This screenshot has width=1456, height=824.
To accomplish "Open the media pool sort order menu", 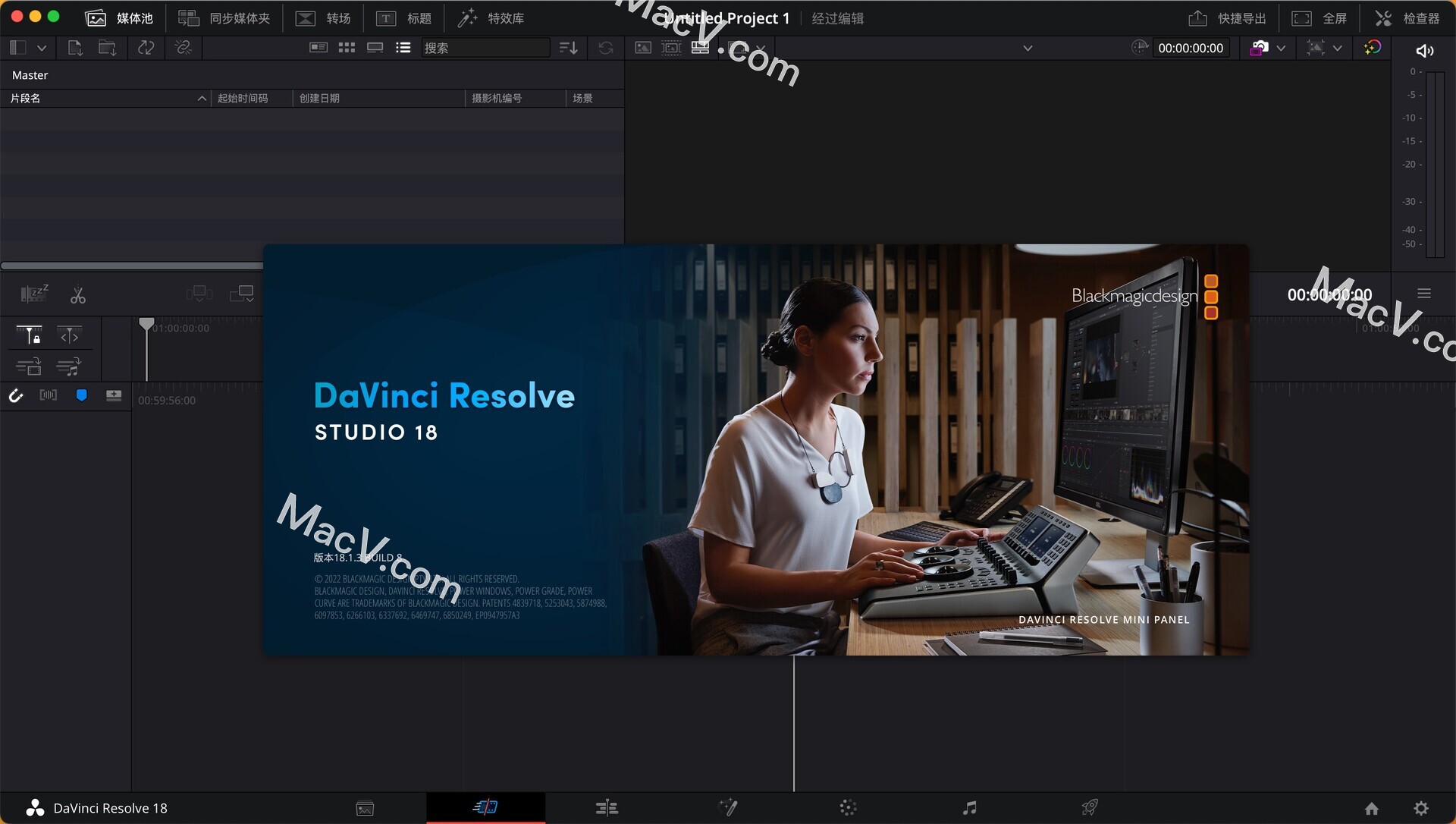I will coord(569,48).
